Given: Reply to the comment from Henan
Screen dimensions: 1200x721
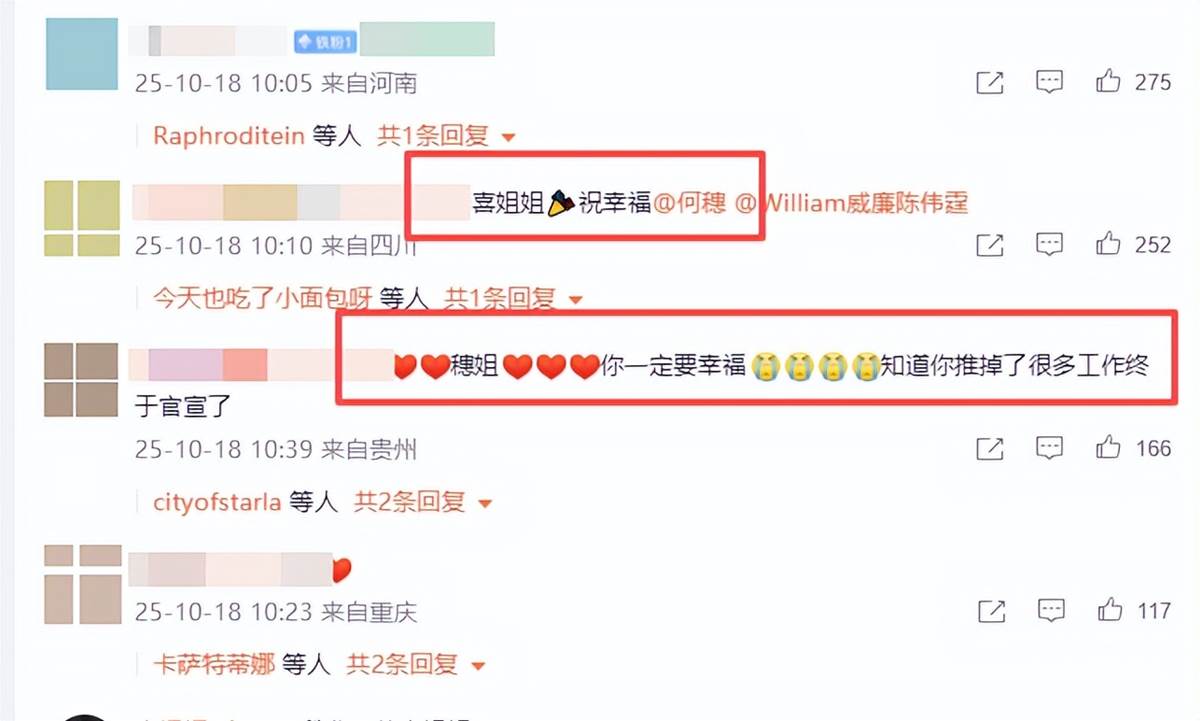Looking at the screenshot, I should pos(1049,82).
